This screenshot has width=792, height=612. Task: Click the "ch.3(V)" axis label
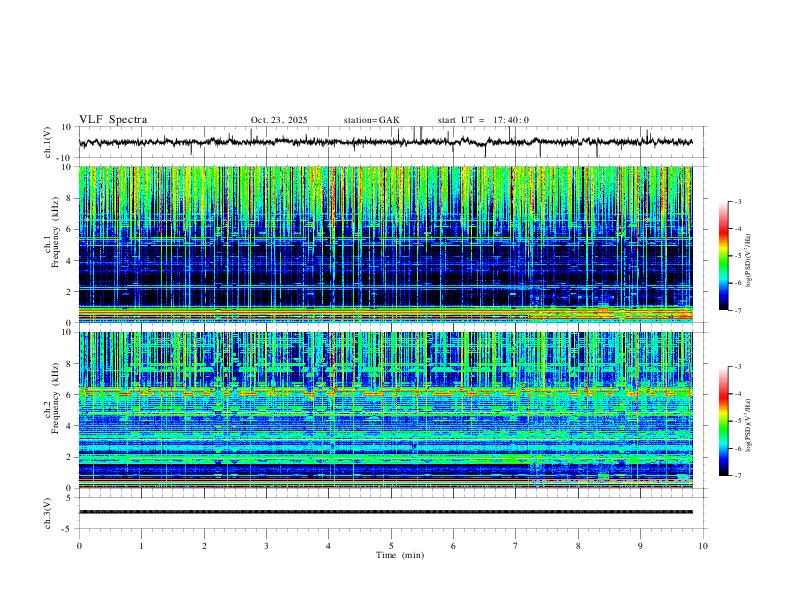pyautogui.click(x=48, y=513)
